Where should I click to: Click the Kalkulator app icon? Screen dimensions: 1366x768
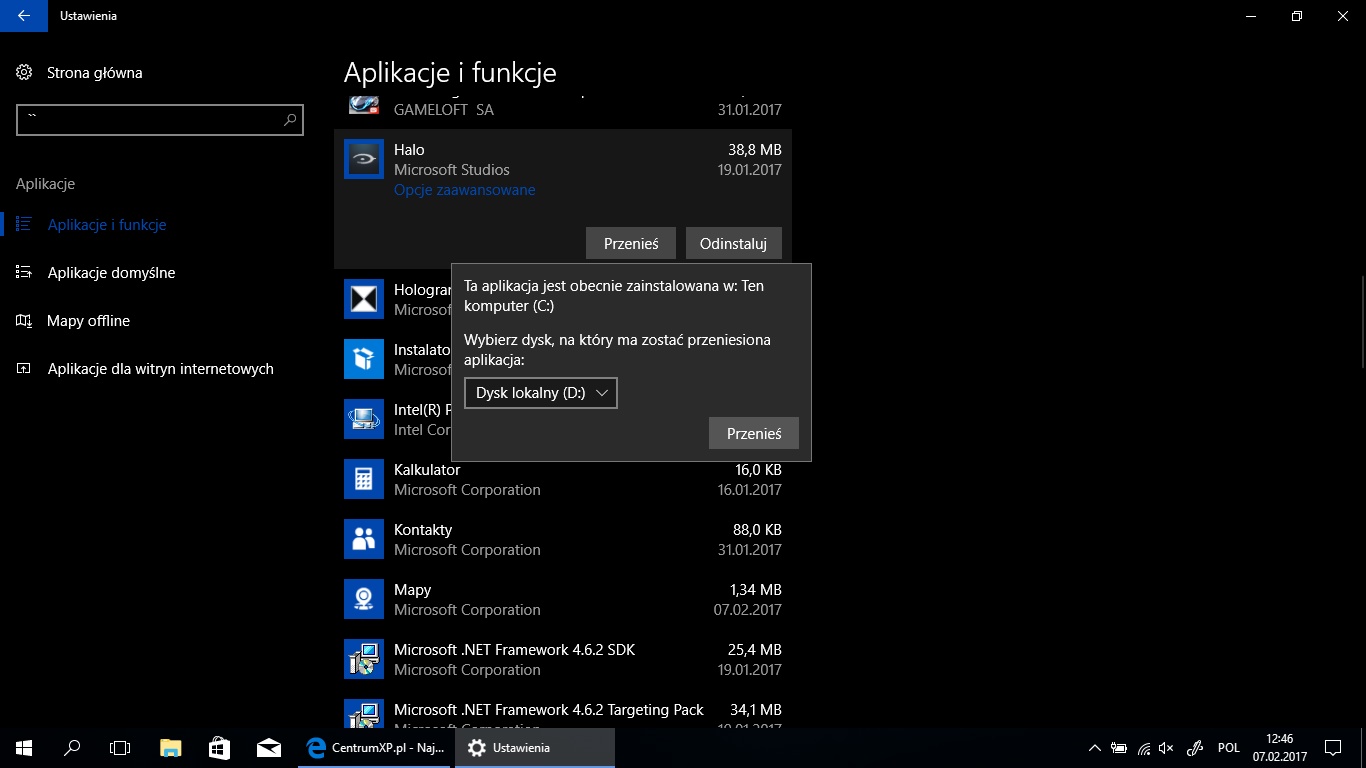364,479
